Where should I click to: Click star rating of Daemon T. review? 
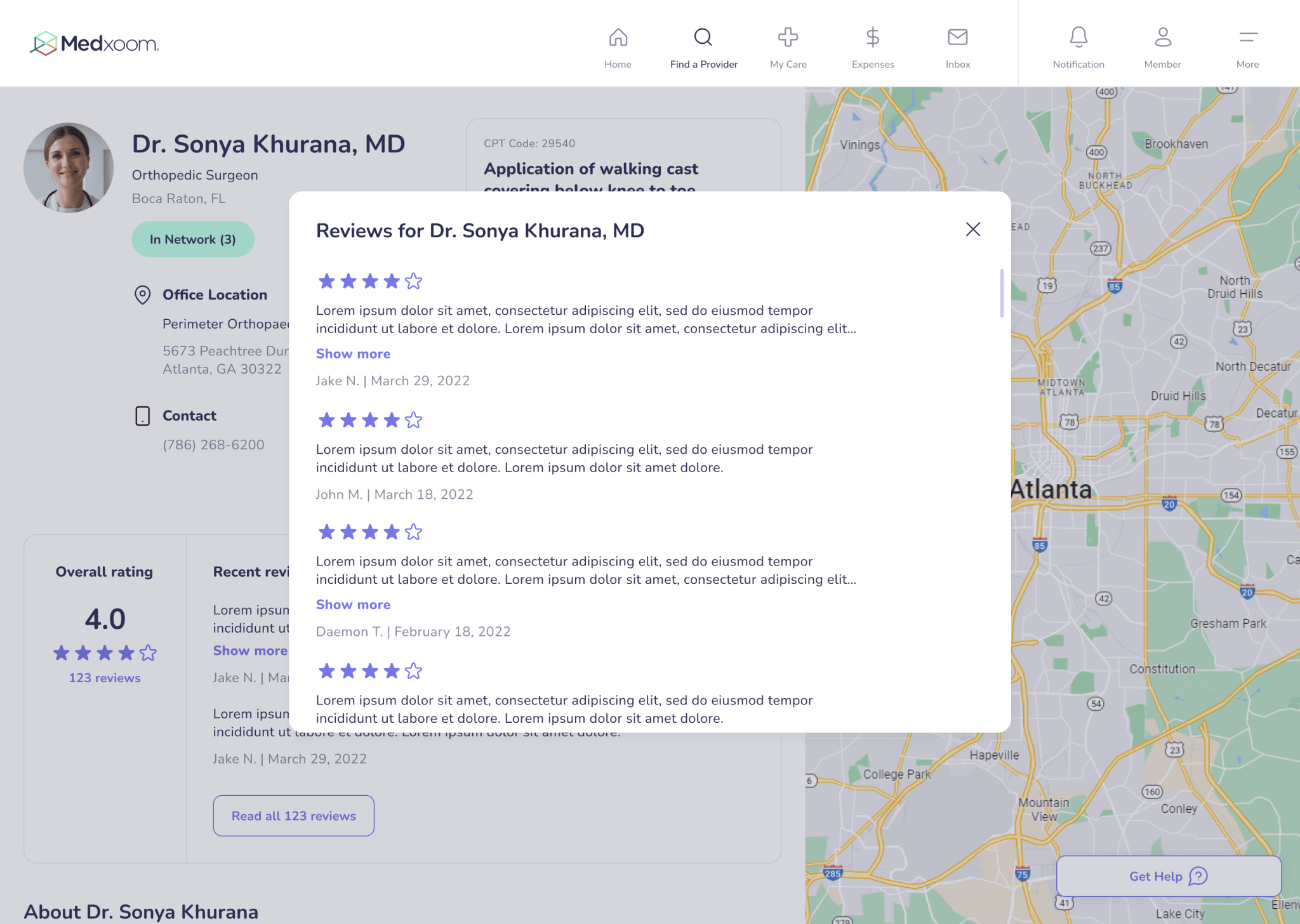pyautogui.click(x=370, y=532)
